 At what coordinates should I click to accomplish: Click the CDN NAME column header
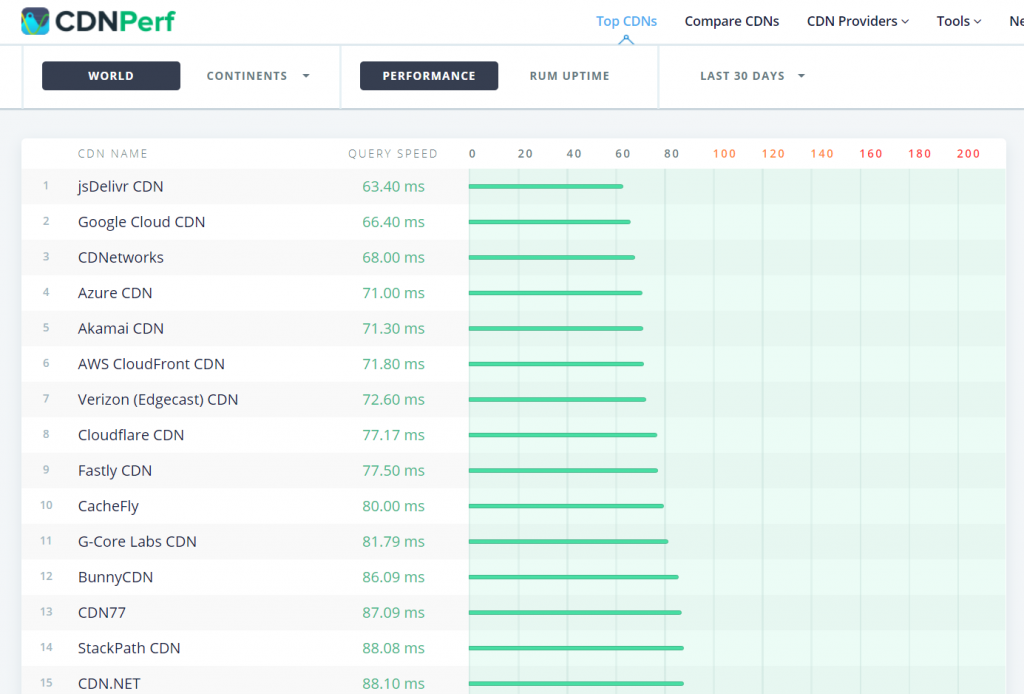coord(112,154)
